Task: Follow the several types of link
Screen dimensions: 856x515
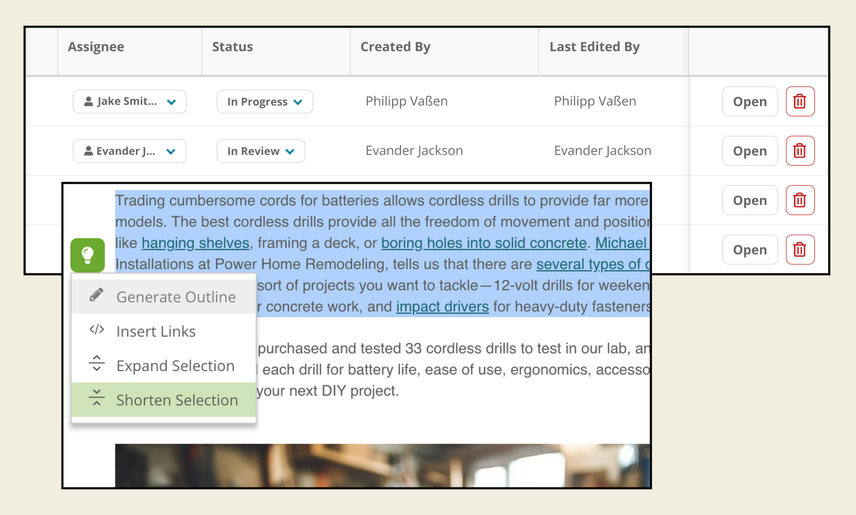Action: [593, 264]
